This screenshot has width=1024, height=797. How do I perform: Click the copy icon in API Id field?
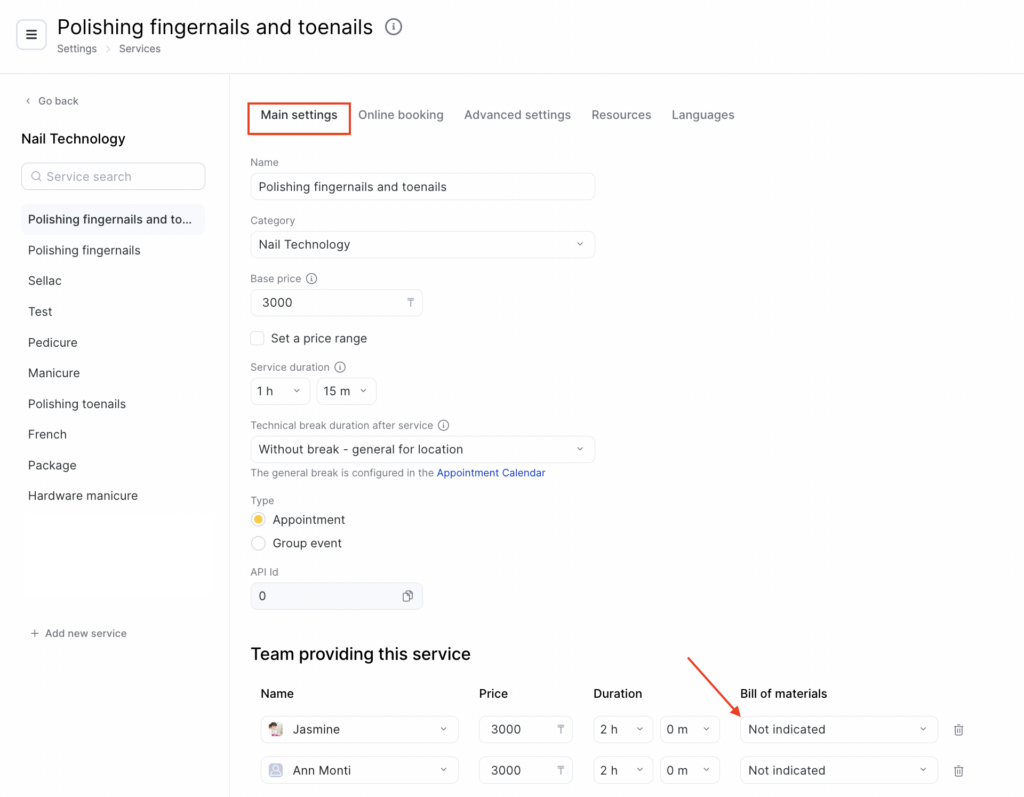coord(408,596)
